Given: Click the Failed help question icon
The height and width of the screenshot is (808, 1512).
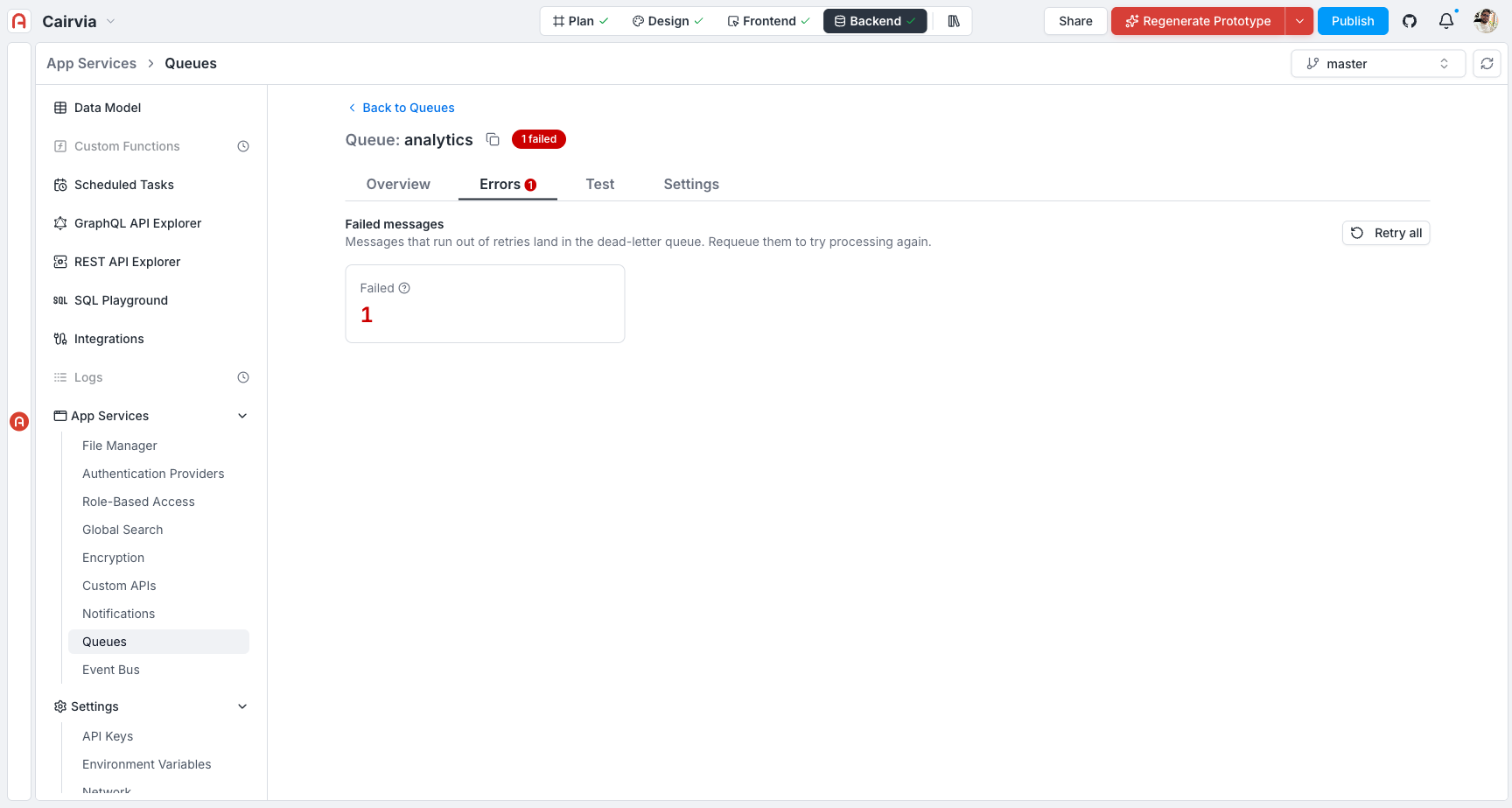Looking at the screenshot, I should [x=404, y=288].
